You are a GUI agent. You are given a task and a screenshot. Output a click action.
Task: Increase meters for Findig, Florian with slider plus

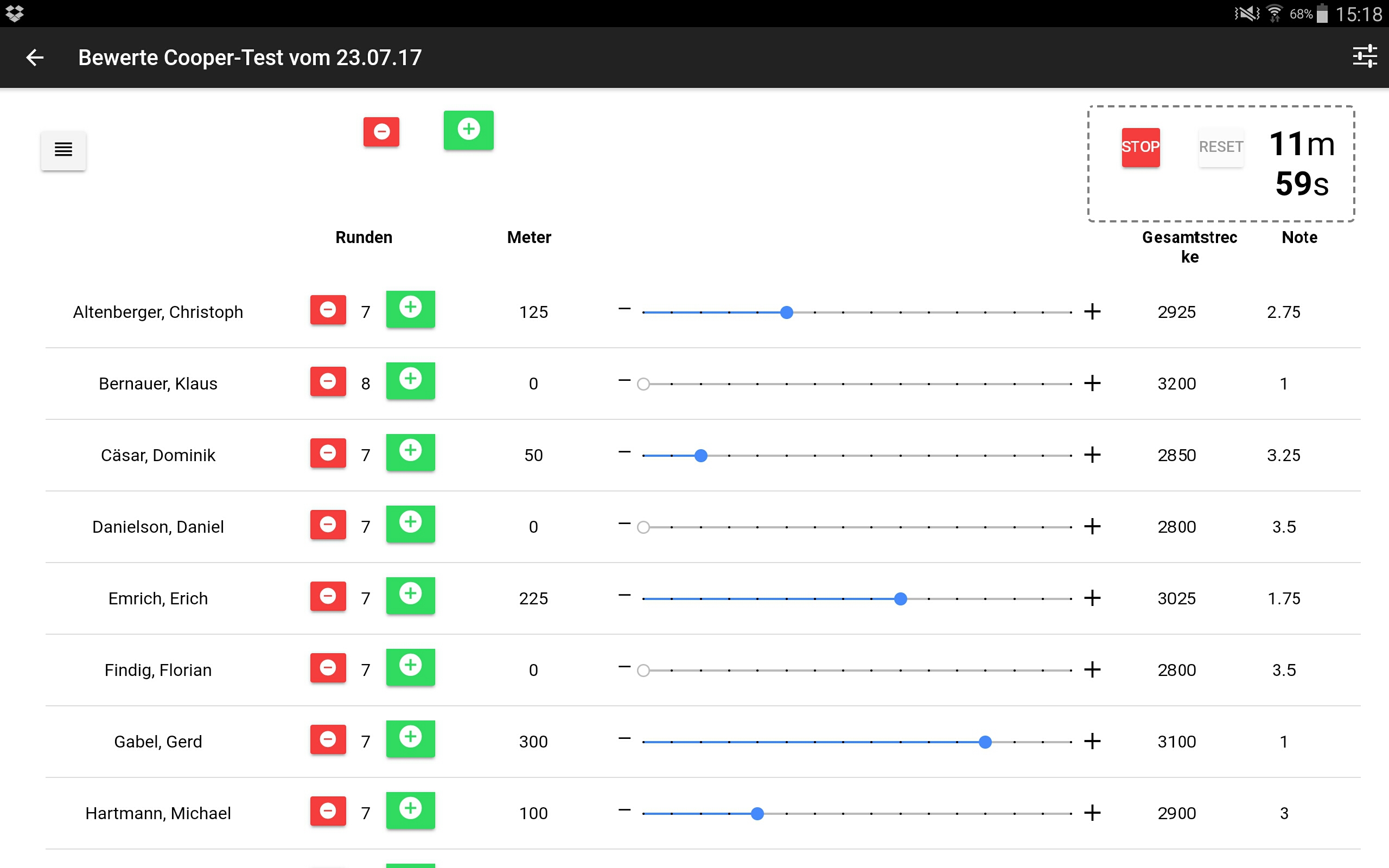pos(1092,670)
